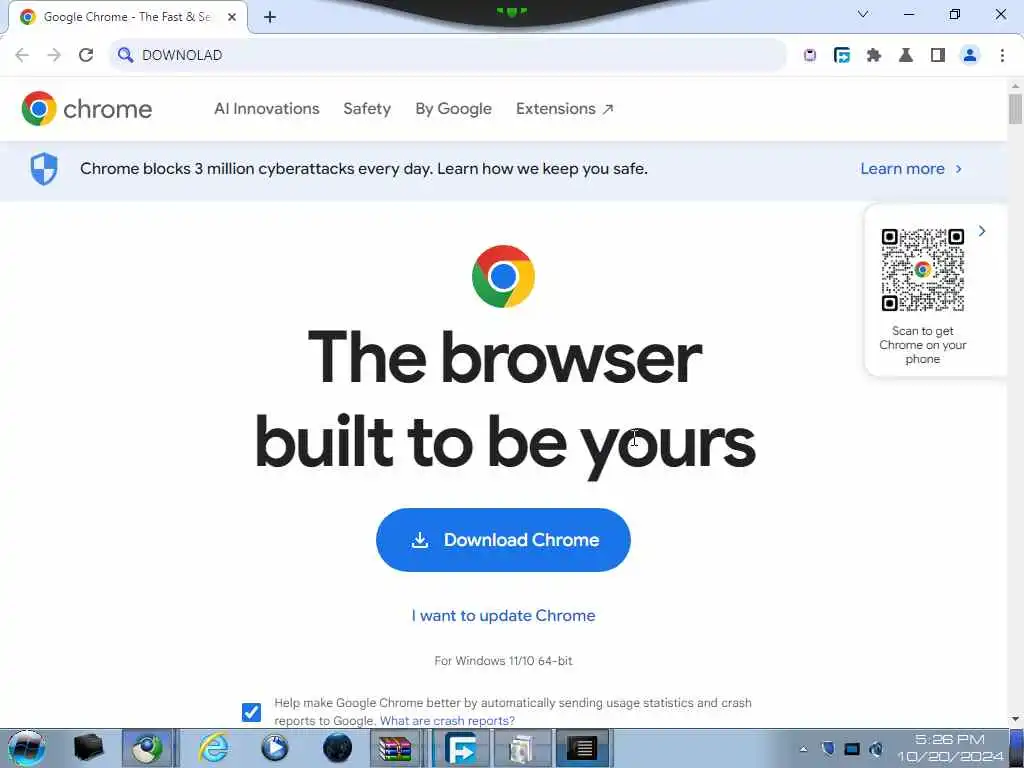Viewport: 1024px width, 768px height.
Task: Click I want to update Chrome link
Action: [x=503, y=616]
